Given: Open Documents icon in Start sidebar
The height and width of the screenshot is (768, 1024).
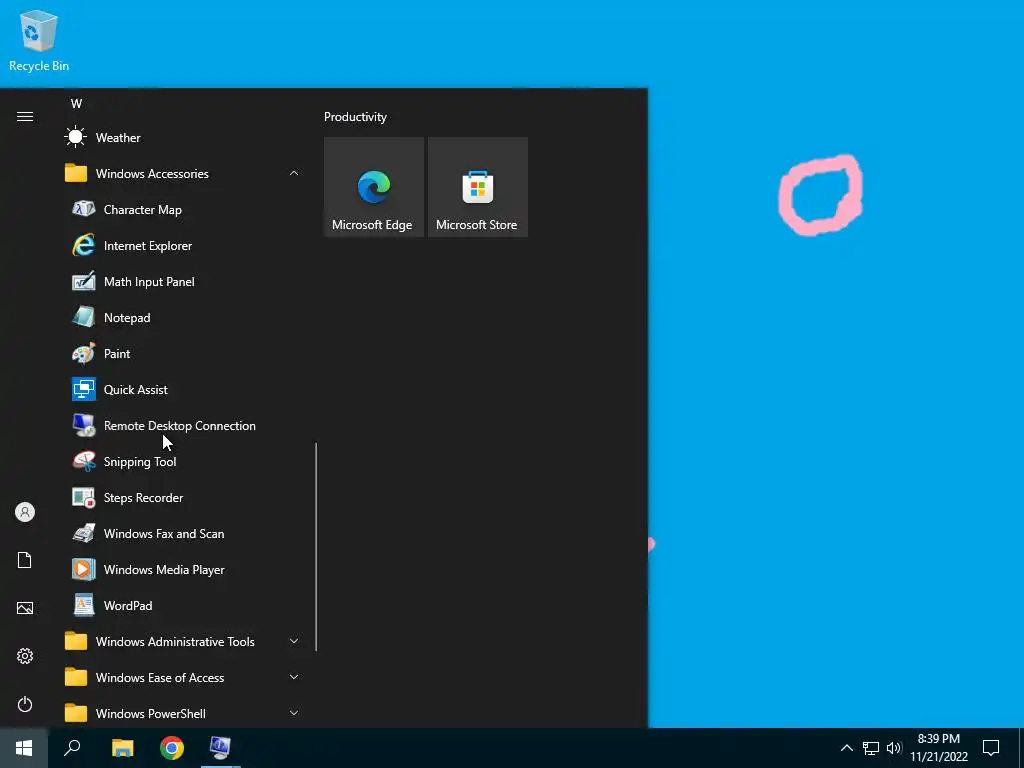Looking at the screenshot, I should click(25, 560).
